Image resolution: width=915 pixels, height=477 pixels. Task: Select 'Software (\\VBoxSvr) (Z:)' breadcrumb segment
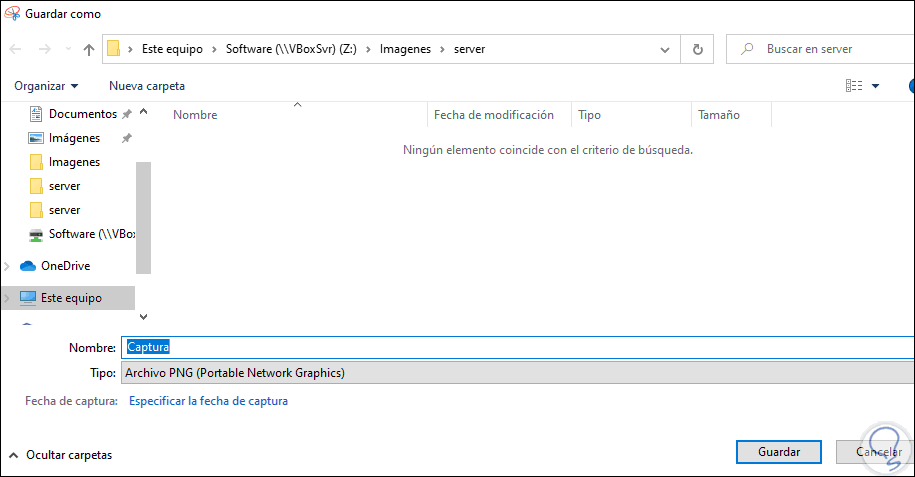point(291,49)
